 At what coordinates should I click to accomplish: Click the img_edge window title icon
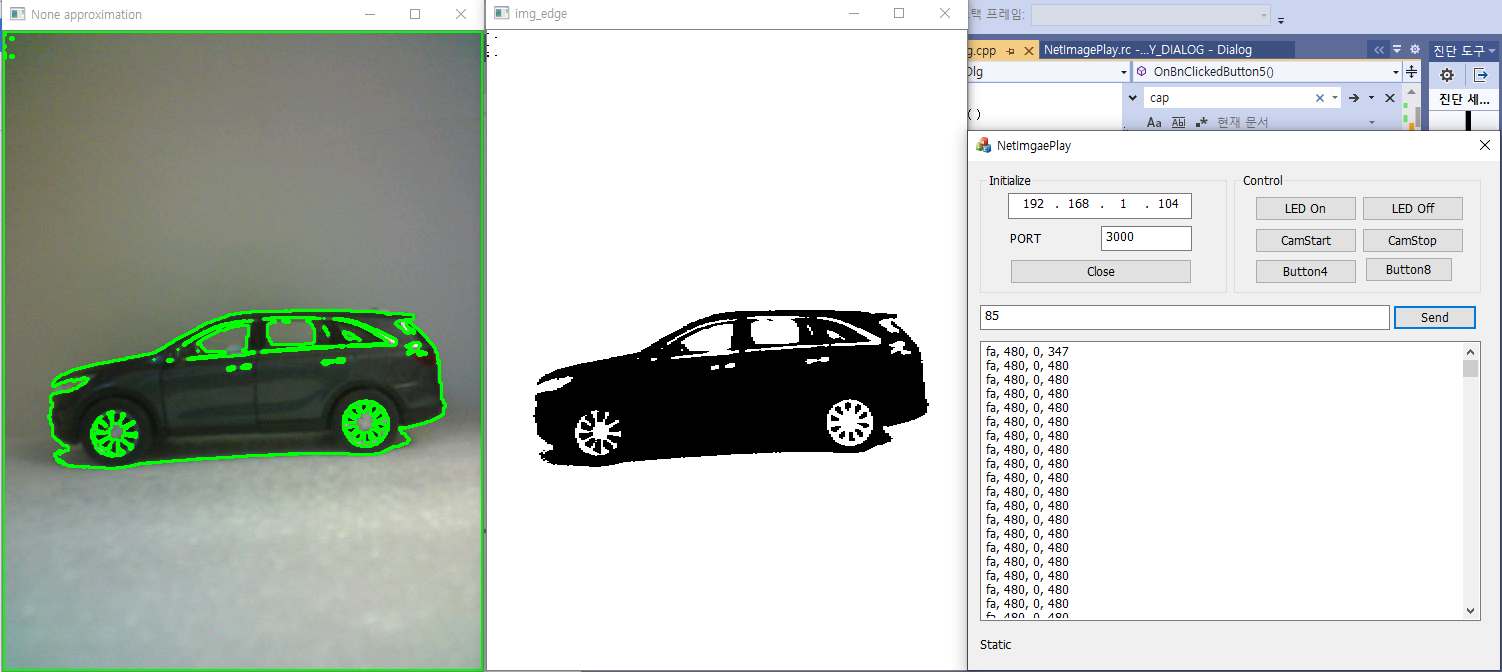[501, 14]
